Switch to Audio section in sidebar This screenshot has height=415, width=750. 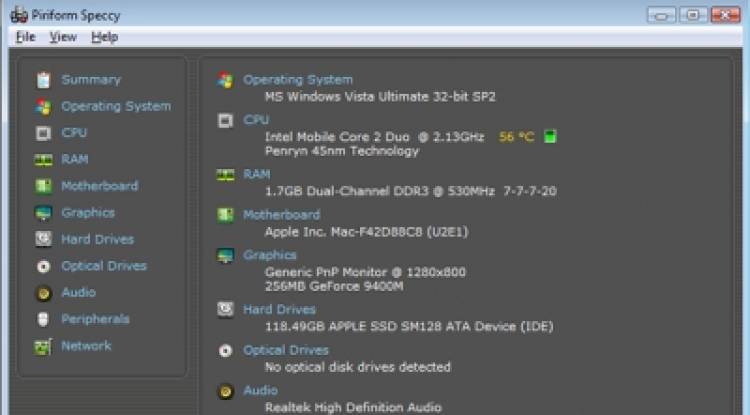coord(78,292)
